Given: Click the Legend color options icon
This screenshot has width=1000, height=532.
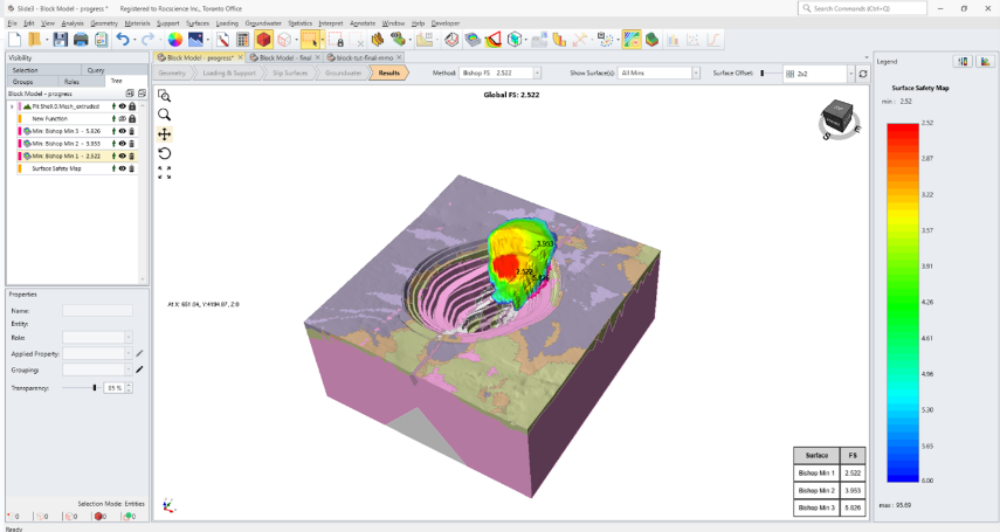Looking at the screenshot, I should [962, 61].
